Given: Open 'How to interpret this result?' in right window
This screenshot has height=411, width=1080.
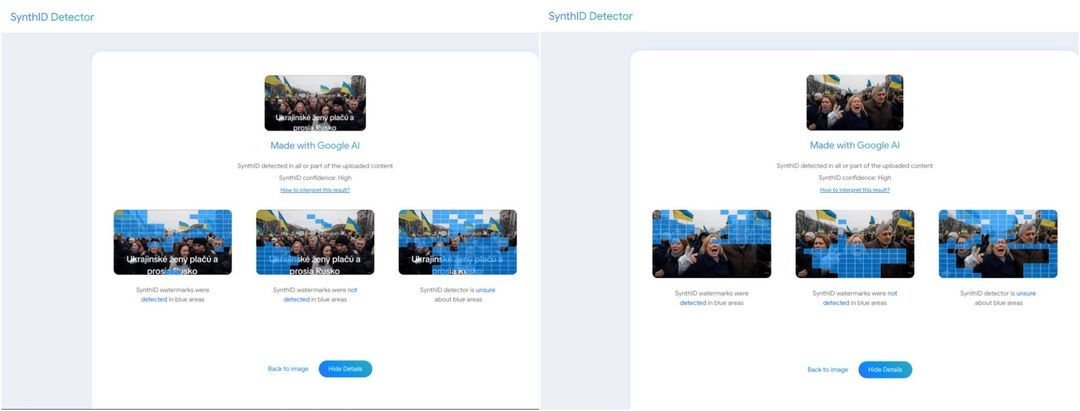Looking at the screenshot, I should [x=855, y=189].
